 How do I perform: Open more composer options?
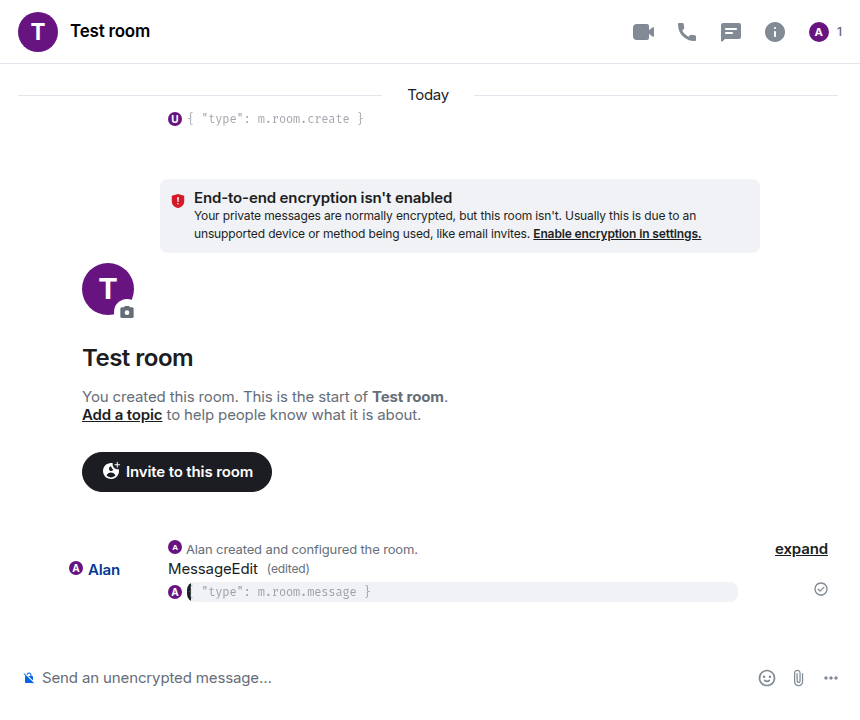click(831, 678)
